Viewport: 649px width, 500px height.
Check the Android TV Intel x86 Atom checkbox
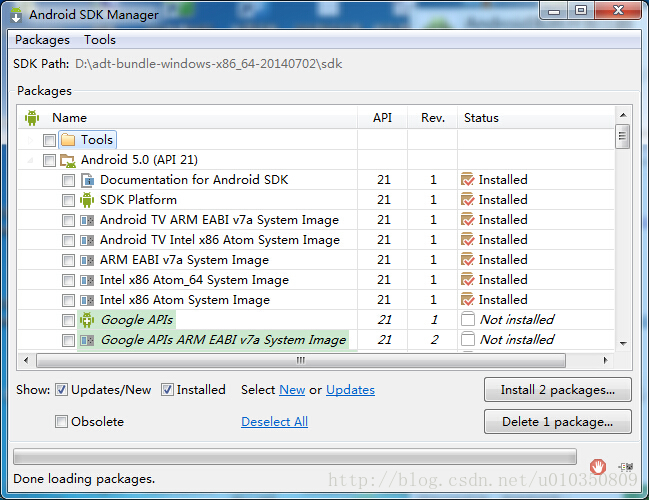tap(68, 240)
